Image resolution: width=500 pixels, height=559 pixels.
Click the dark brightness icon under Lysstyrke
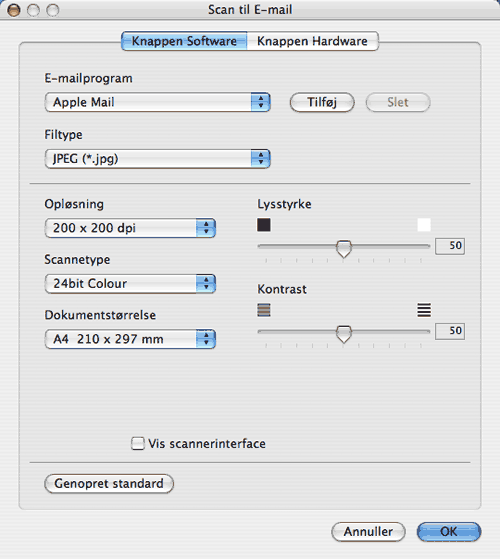click(264, 225)
